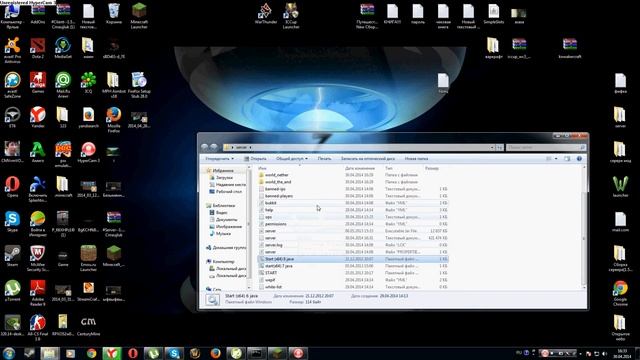This screenshot has width=640, height=360.
Task: Switch to Yandex browser in the taskbar
Action: [111, 353]
